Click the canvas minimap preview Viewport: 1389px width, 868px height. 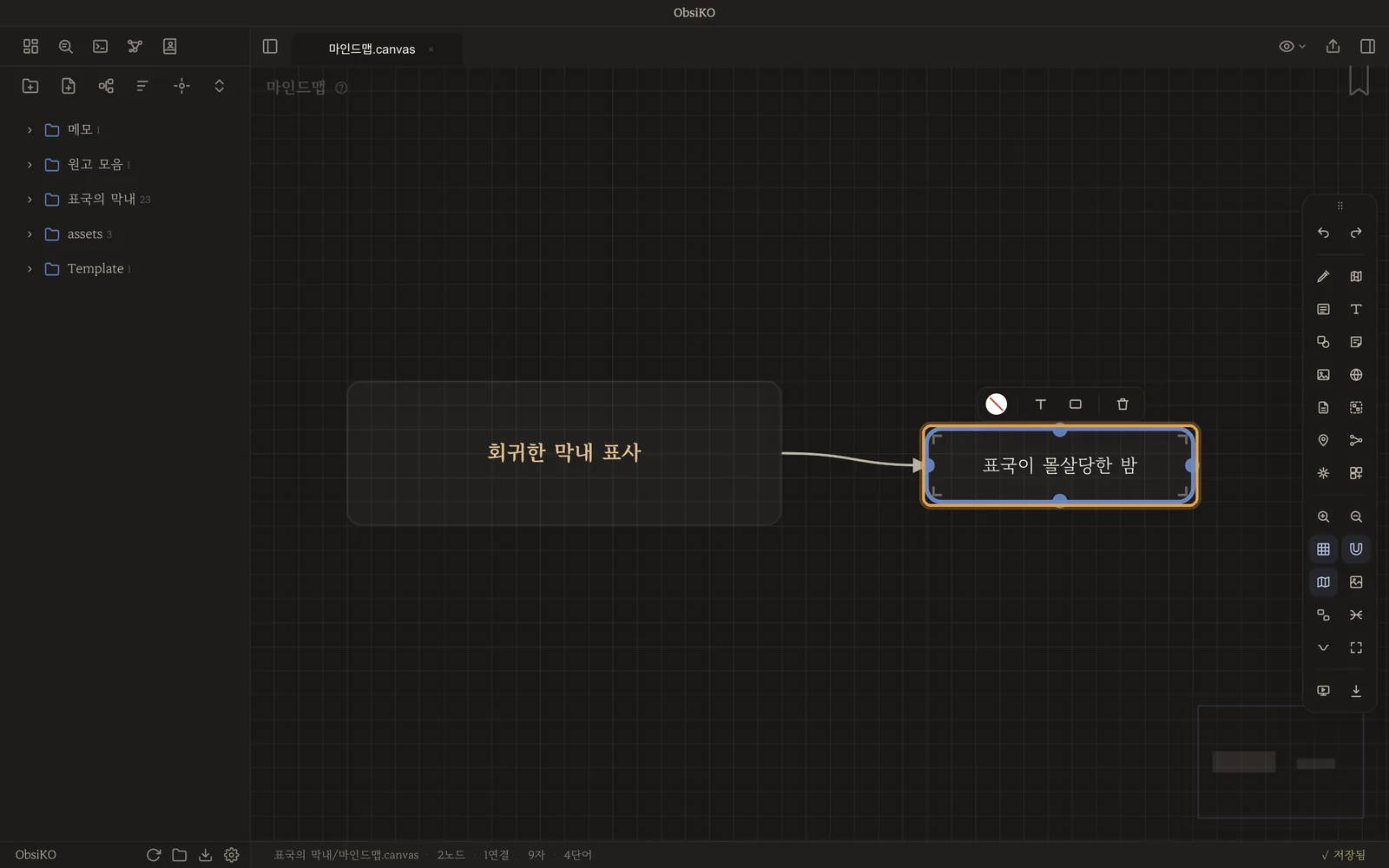1280,762
